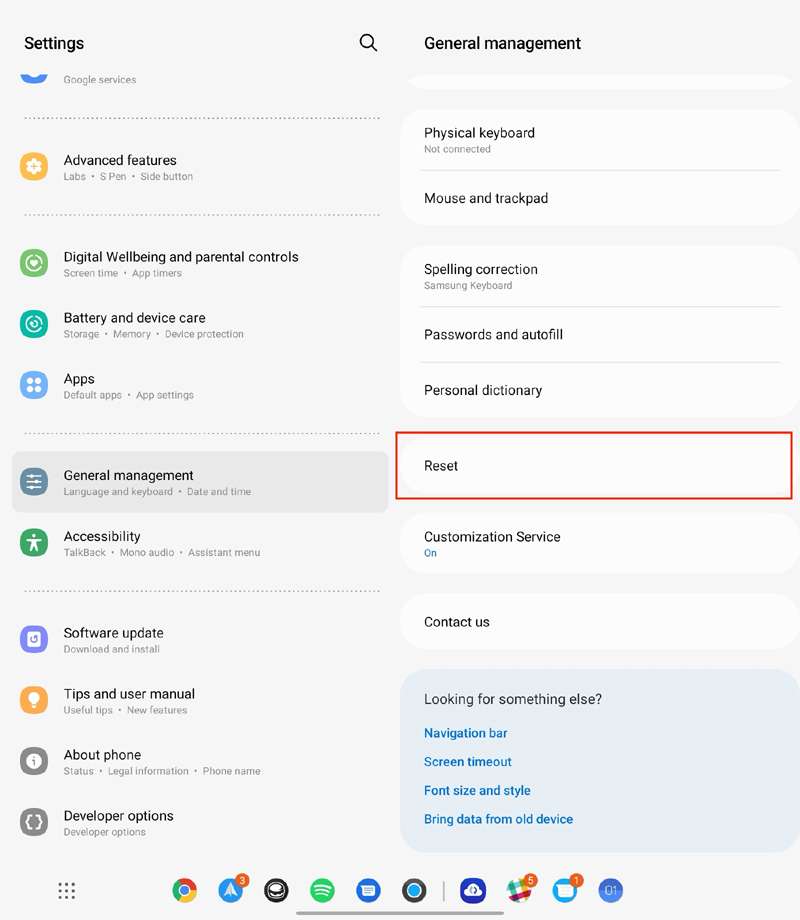The height and width of the screenshot is (920, 800).
Task: Open the Screen timeout link
Action: [x=468, y=762]
